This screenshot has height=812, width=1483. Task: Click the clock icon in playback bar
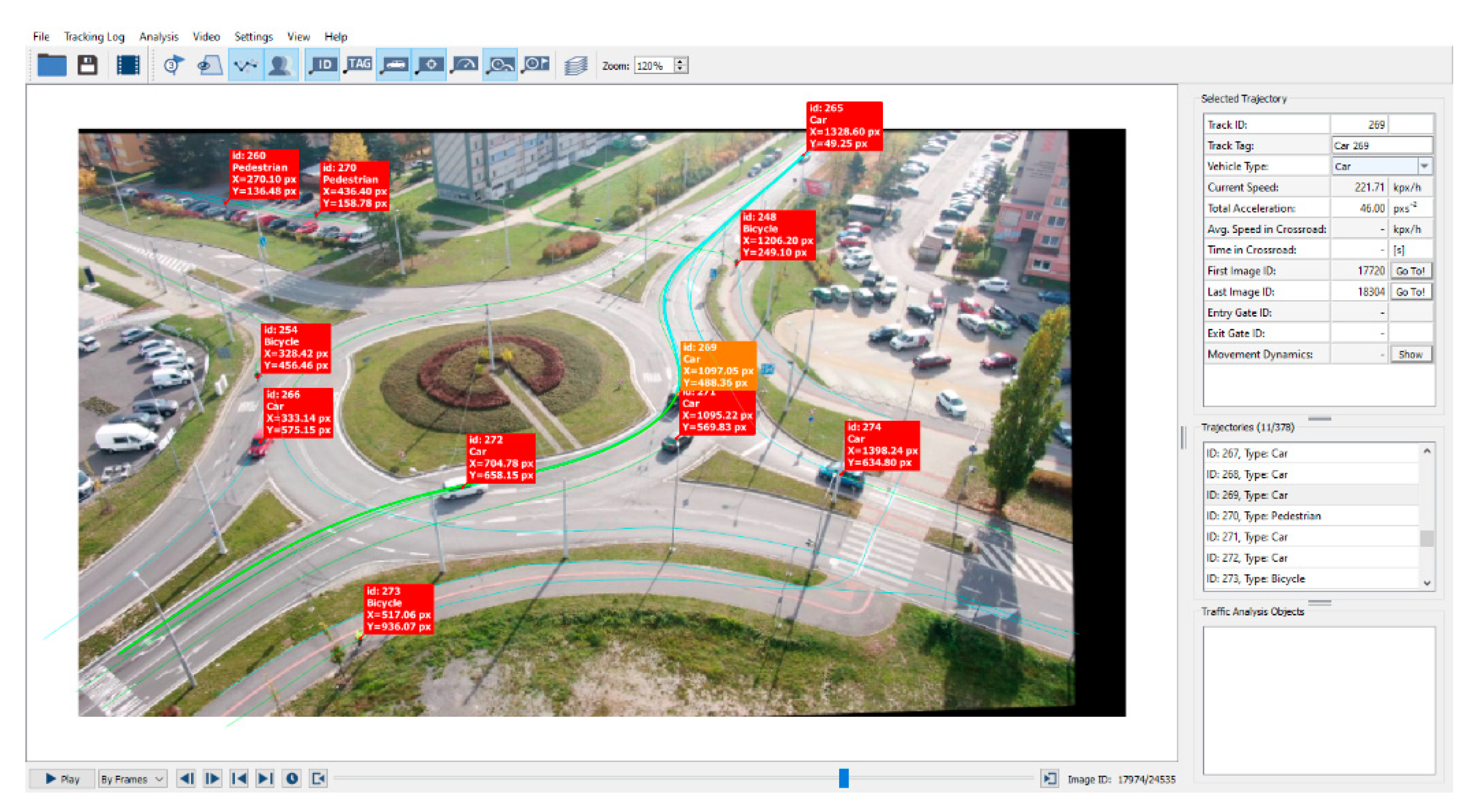pos(292,779)
